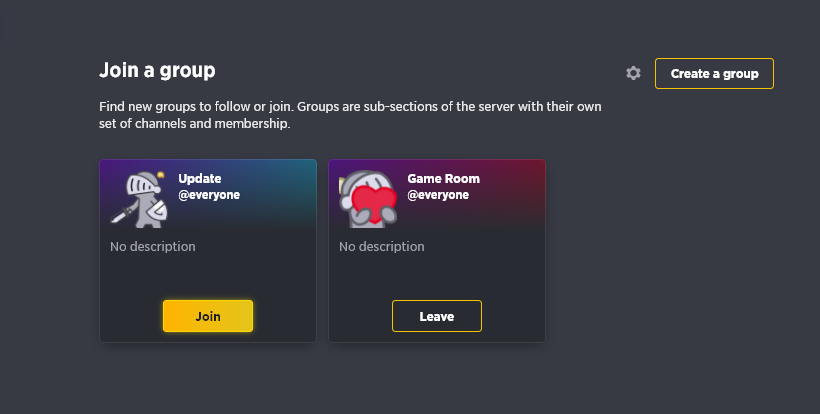
Task: Click No description text on Update card
Action: [153, 247]
